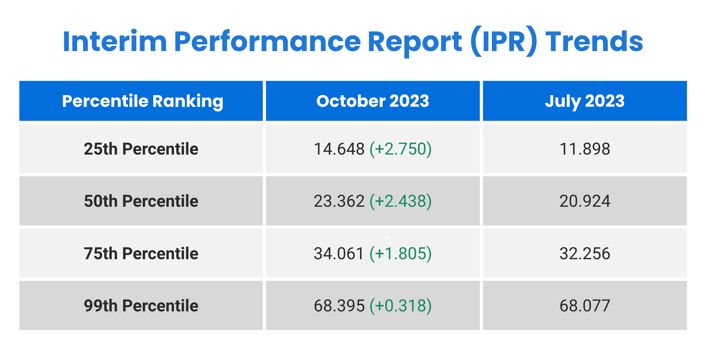
Task: Click the green change "(+2.438)"
Action: point(400,201)
